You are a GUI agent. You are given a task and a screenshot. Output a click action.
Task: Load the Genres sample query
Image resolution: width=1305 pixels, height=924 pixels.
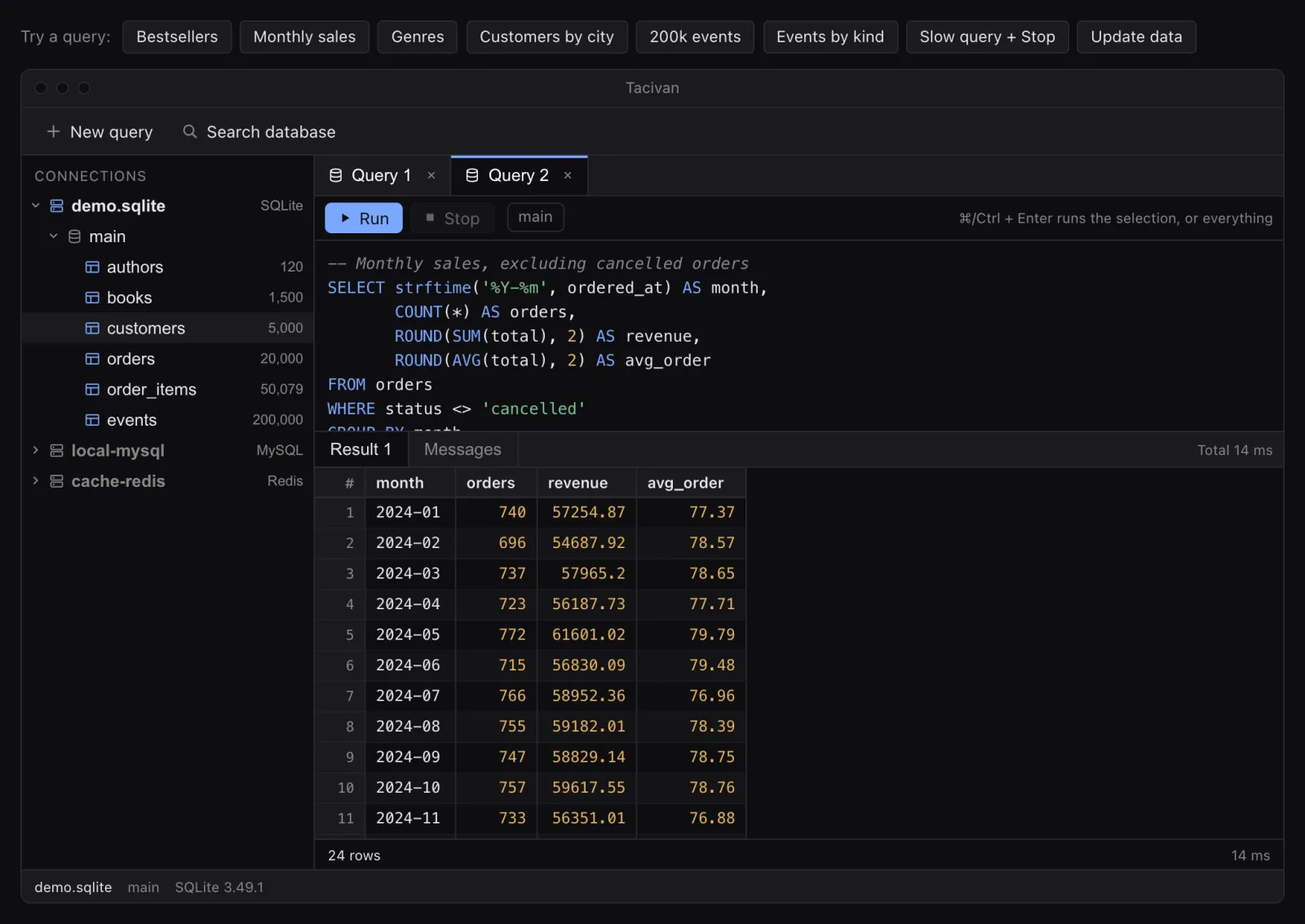pos(418,37)
